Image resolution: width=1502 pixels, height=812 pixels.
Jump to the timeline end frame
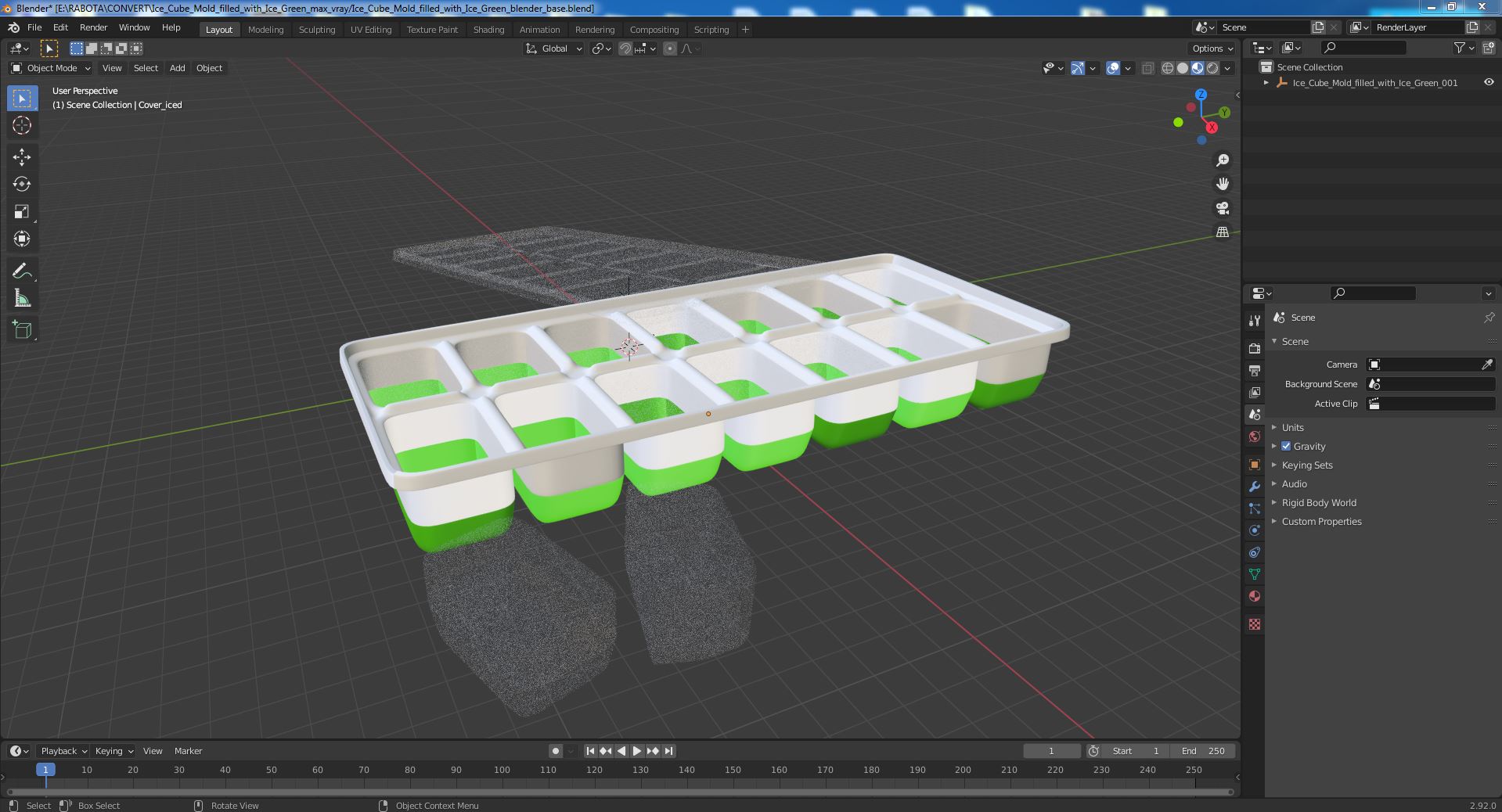click(668, 751)
